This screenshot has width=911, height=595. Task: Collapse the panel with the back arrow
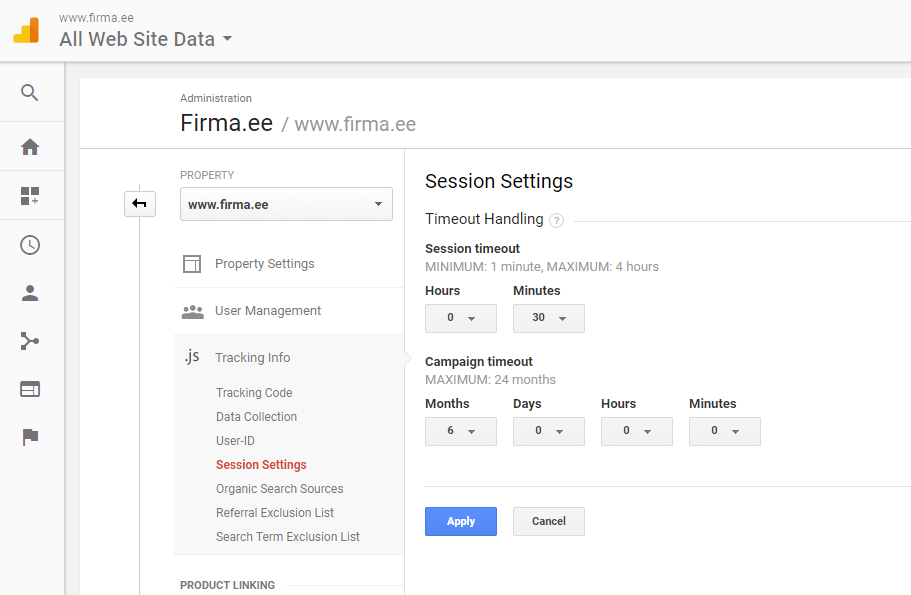140,203
